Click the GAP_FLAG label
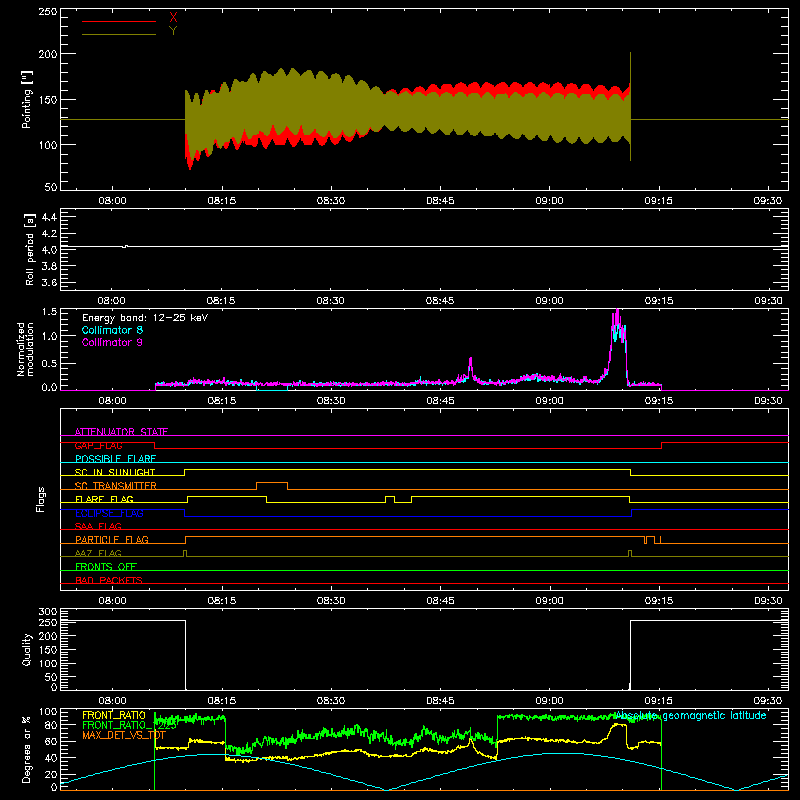 98,445
